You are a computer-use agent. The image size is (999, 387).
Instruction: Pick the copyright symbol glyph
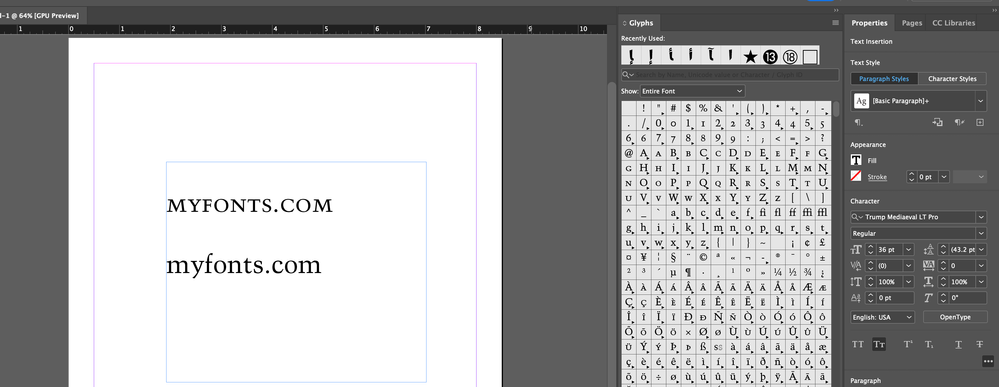coord(703,258)
